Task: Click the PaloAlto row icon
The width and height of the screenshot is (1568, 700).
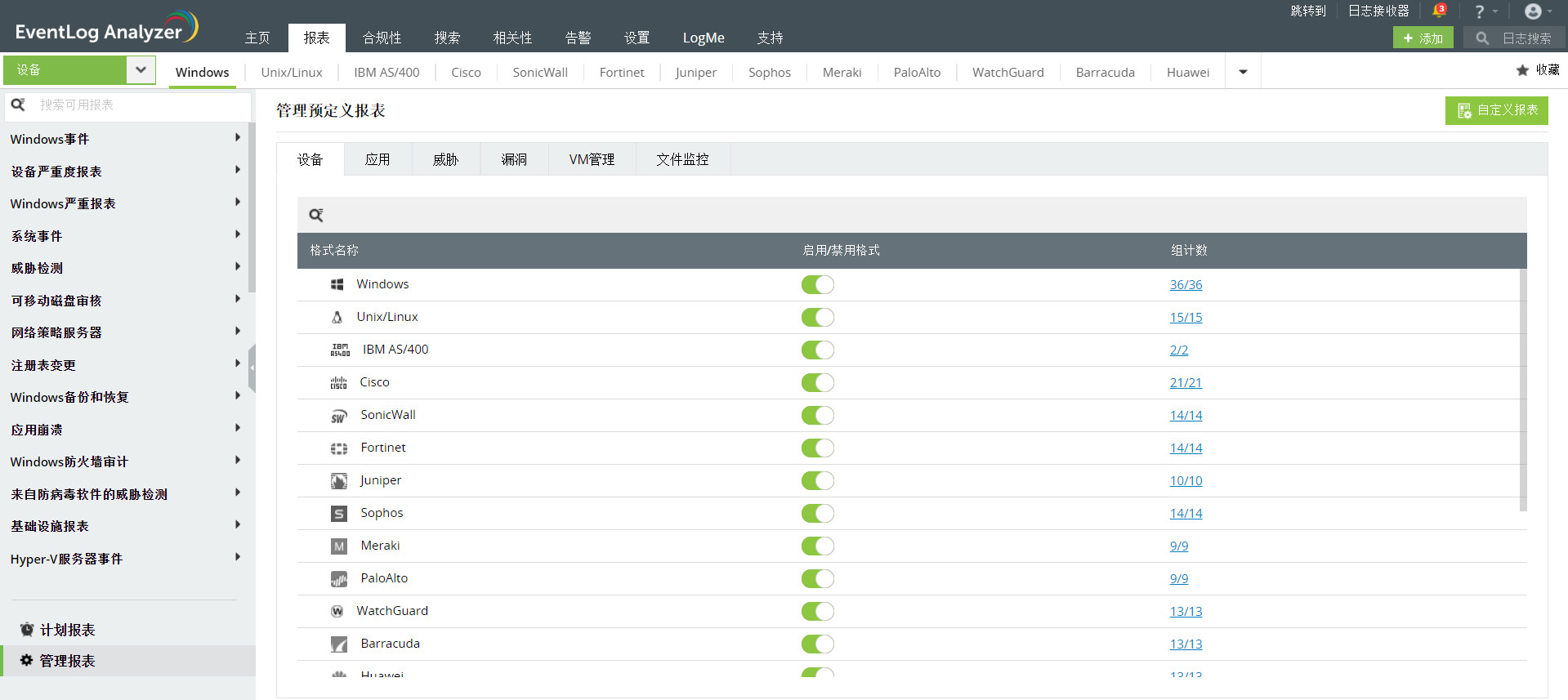Action: coord(339,579)
